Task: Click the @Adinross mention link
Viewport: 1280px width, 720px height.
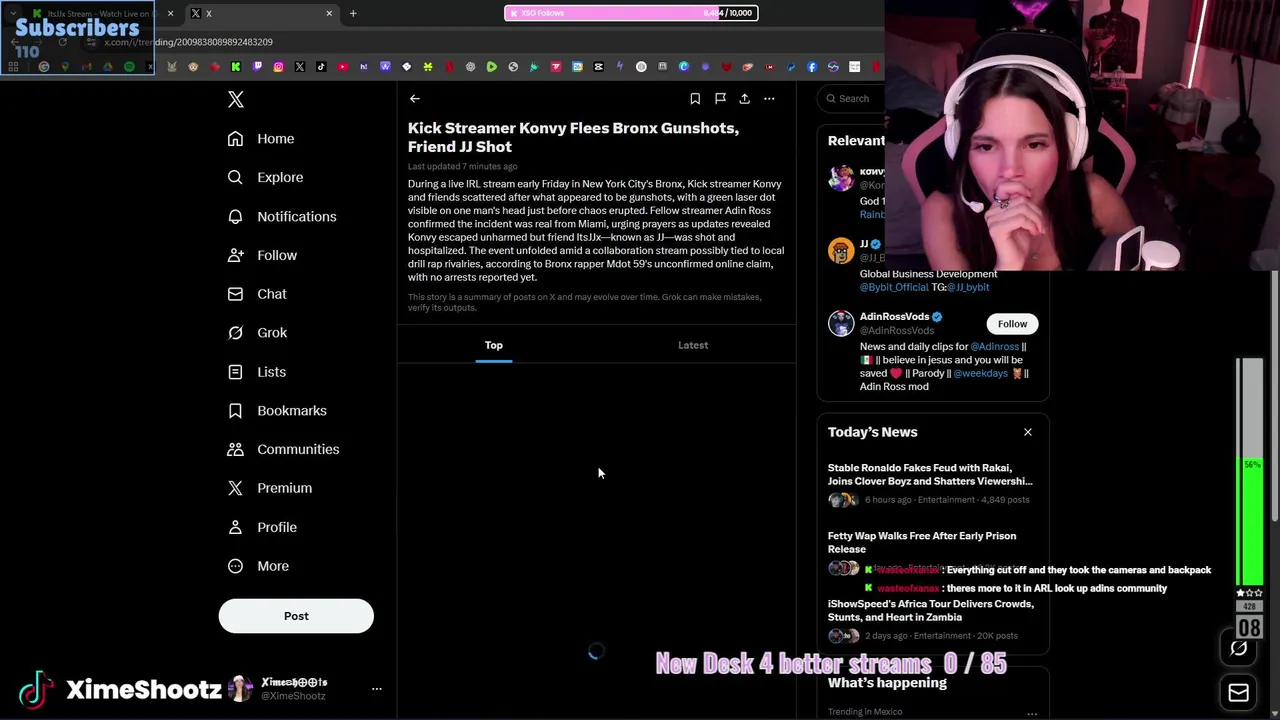Action: pos(994,347)
